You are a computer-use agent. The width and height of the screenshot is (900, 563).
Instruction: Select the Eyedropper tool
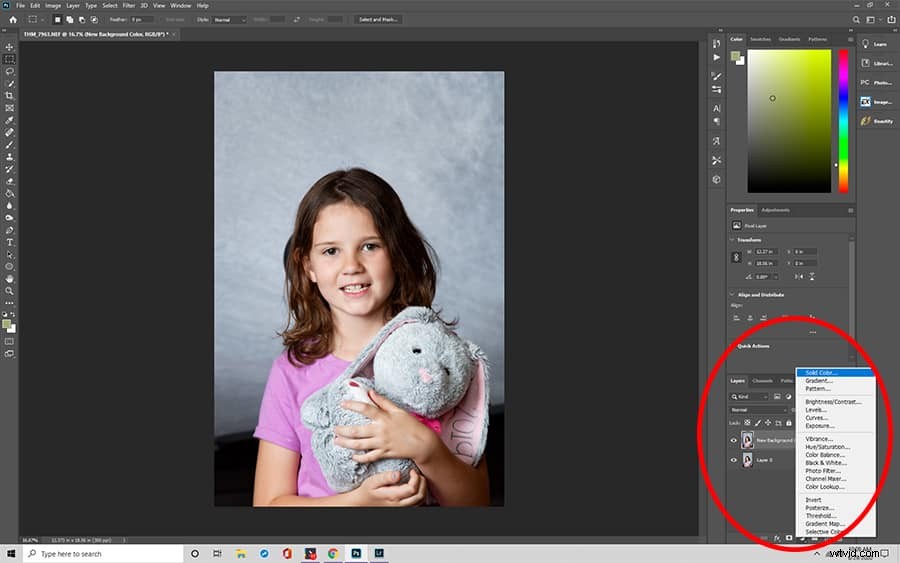click(9, 120)
